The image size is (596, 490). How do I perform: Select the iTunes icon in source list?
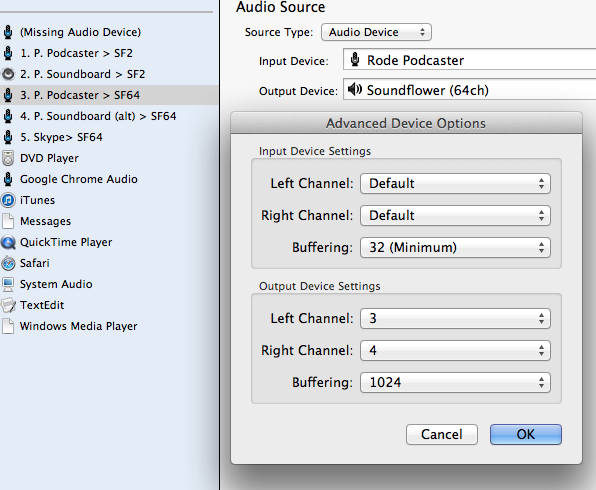click(x=8, y=200)
